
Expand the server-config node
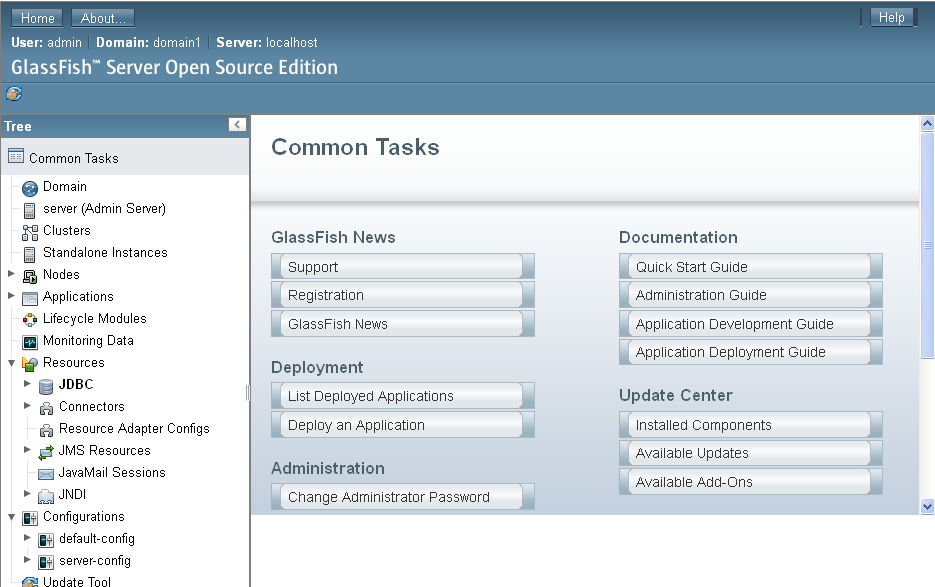click(x=27, y=559)
